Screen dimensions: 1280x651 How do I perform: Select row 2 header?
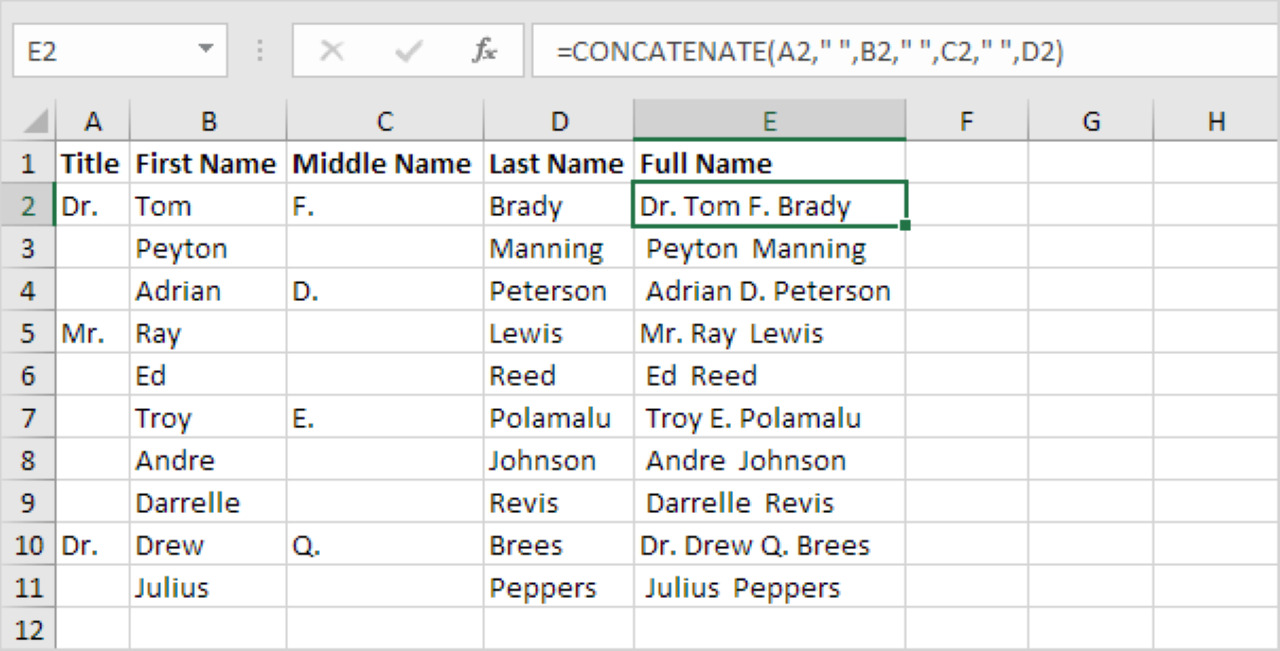(28, 206)
